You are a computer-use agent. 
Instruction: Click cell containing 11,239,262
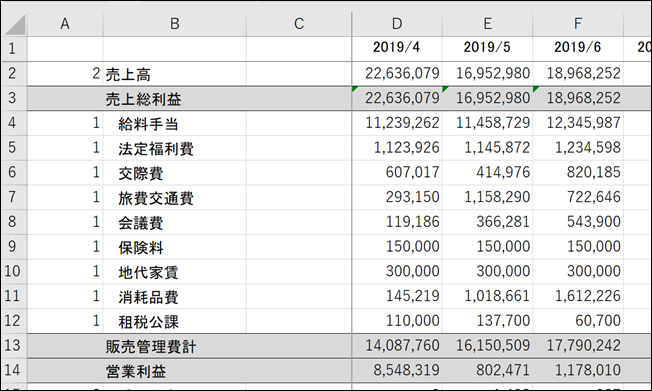397,123
